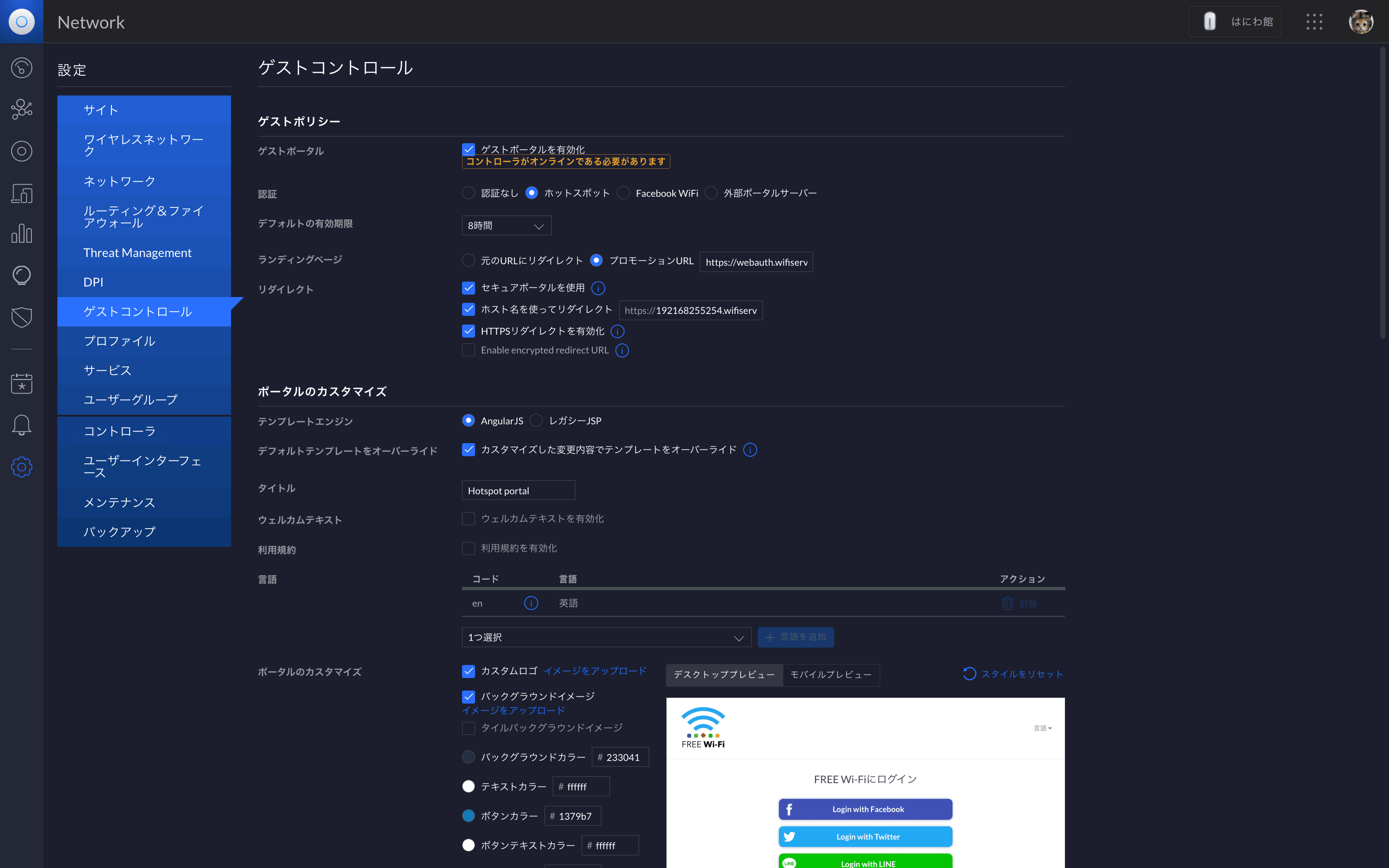The width and height of the screenshot is (1389, 868).
Task: Open the Devices circle icon
Action: (21, 151)
